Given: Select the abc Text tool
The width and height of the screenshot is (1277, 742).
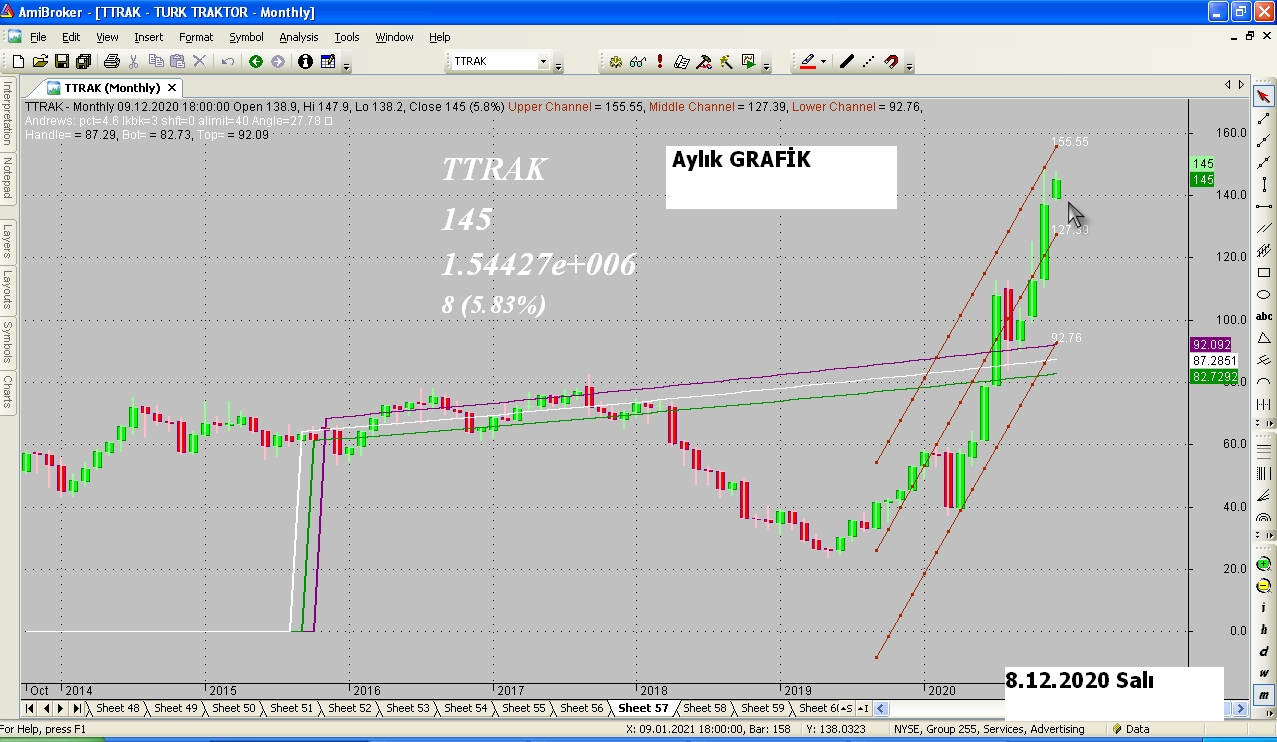Looking at the screenshot, I should [x=1264, y=316].
